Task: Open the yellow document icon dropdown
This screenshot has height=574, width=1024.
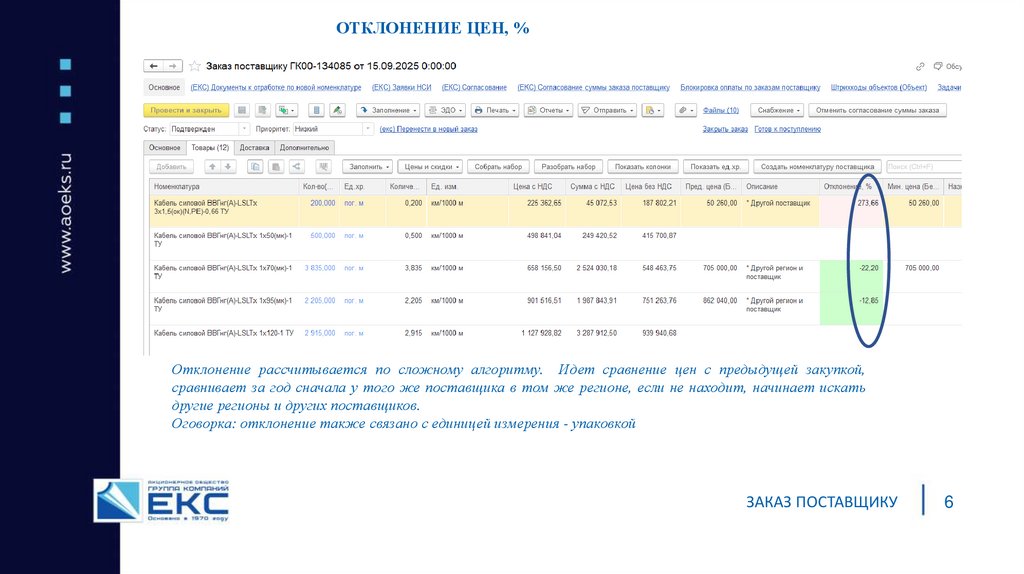Action: (652, 110)
